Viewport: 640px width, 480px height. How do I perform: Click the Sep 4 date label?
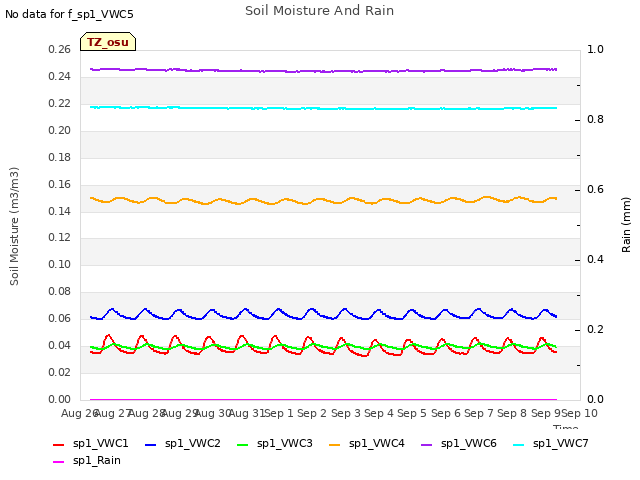(379, 413)
